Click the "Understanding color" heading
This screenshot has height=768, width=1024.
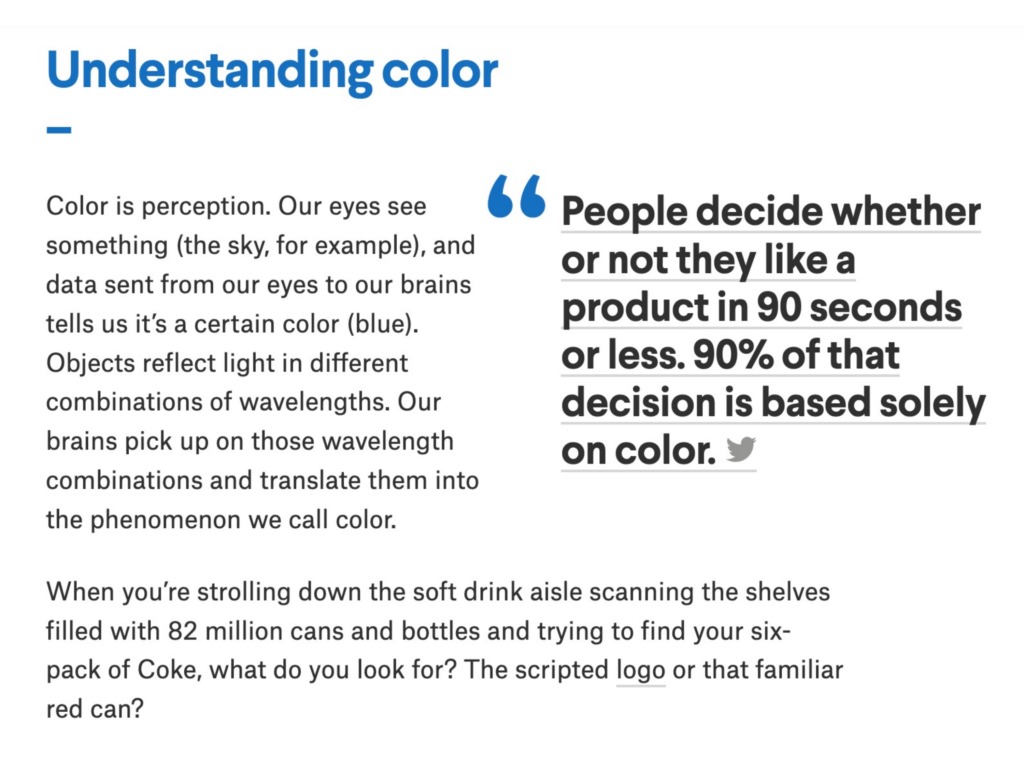[x=272, y=71]
